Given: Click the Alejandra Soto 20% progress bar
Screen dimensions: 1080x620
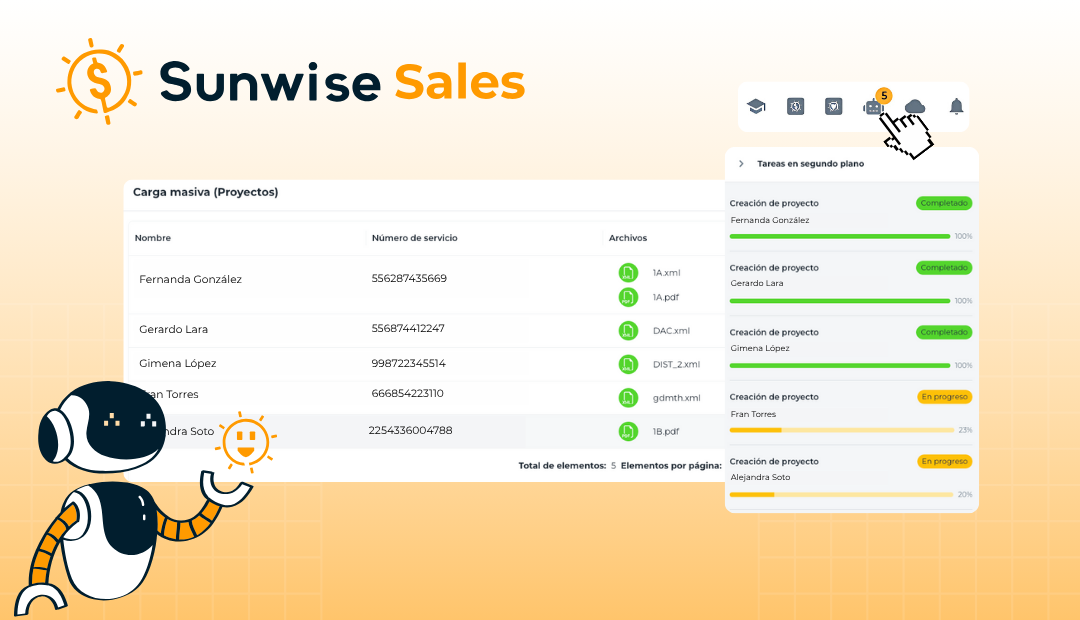Looking at the screenshot, I should [x=842, y=495].
